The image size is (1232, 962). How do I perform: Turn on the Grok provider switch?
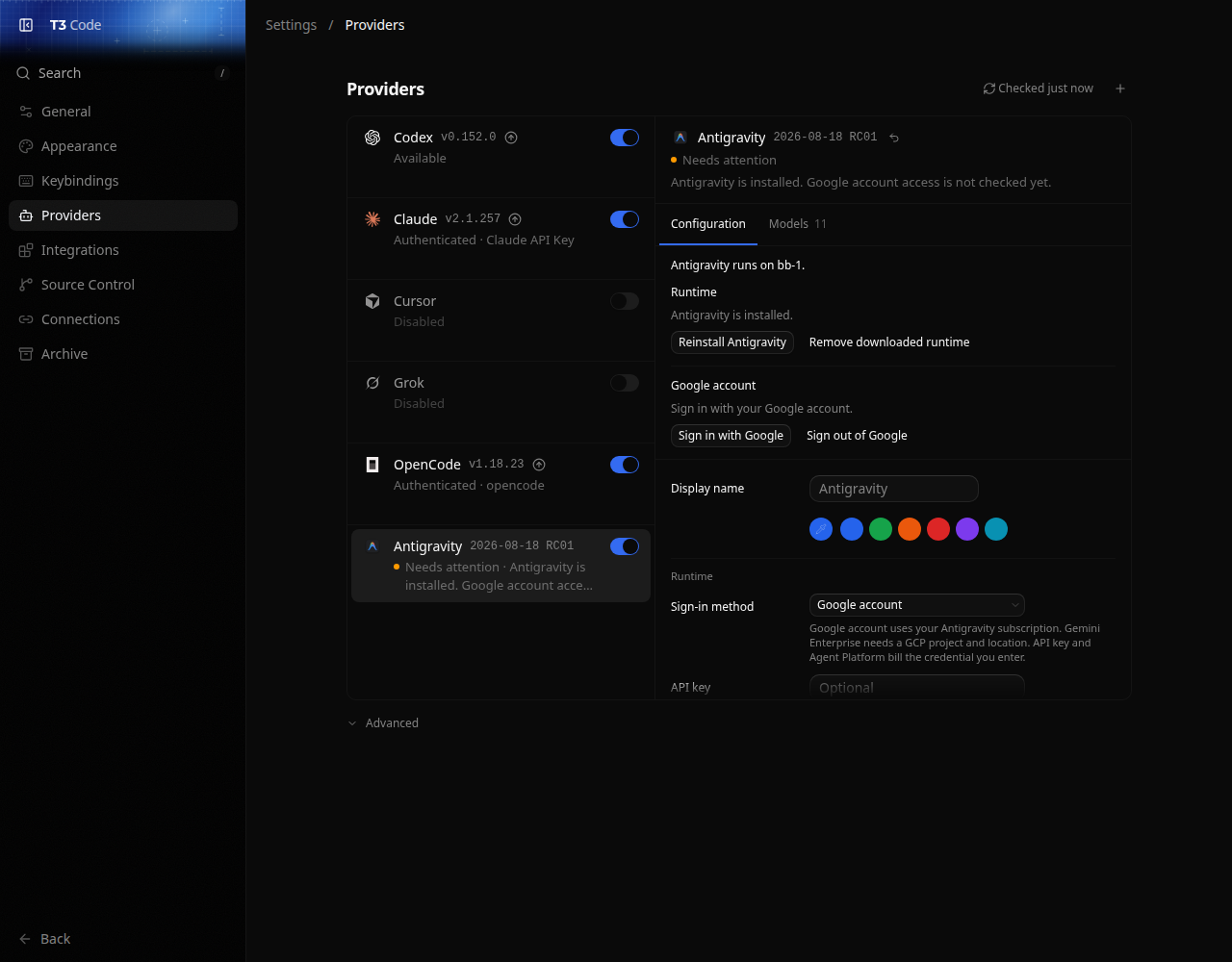point(625,383)
